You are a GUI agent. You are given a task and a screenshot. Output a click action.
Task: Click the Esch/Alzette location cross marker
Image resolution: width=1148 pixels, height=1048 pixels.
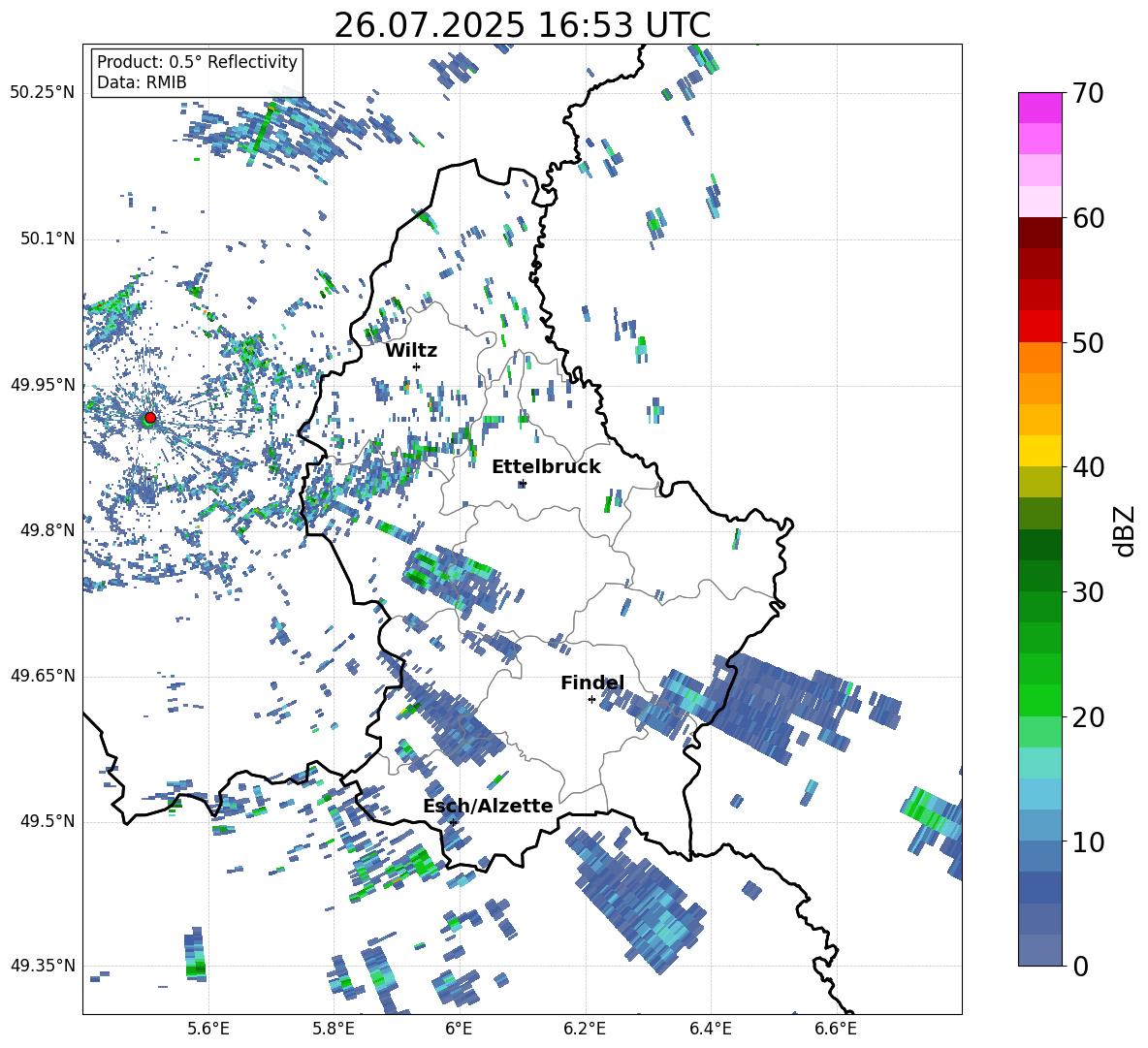(453, 822)
